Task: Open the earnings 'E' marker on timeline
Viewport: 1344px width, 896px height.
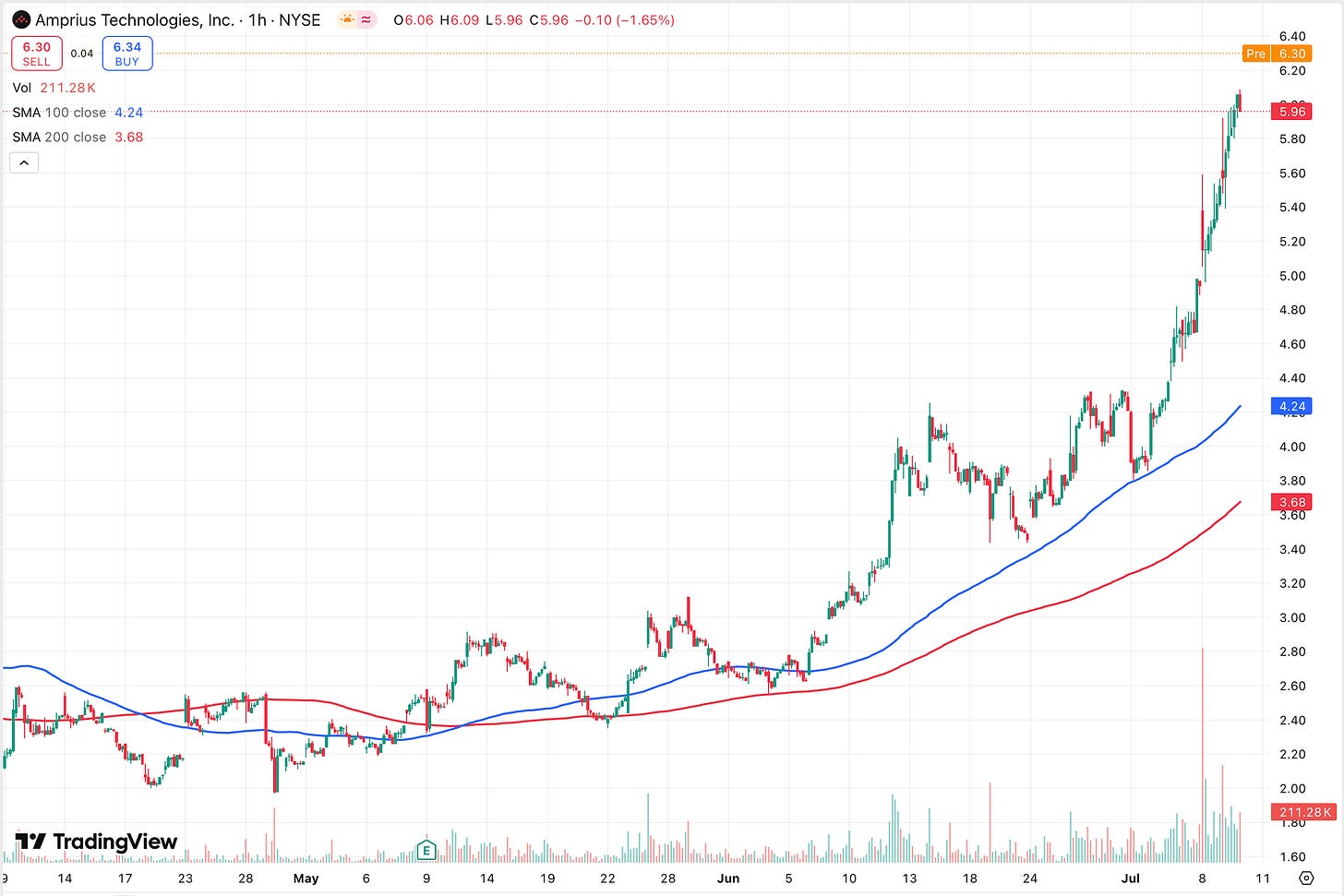Action: 426,849
